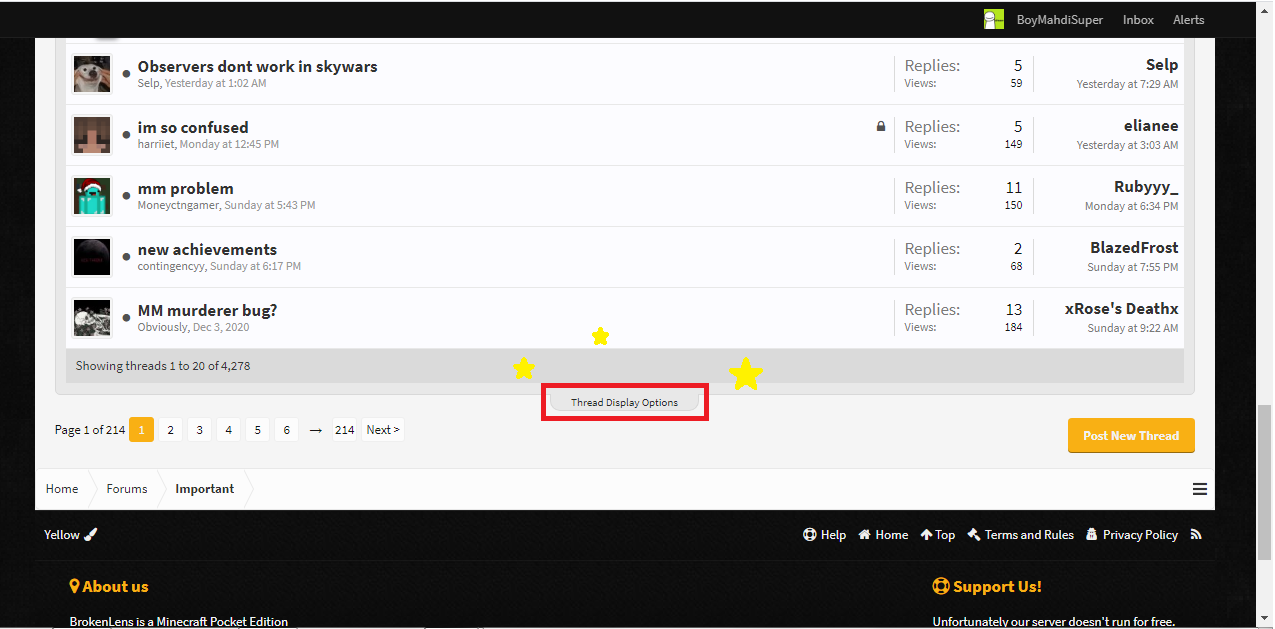Click Moneyctngamer's Santa hat avatar
1275x629 pixels.
92,196
